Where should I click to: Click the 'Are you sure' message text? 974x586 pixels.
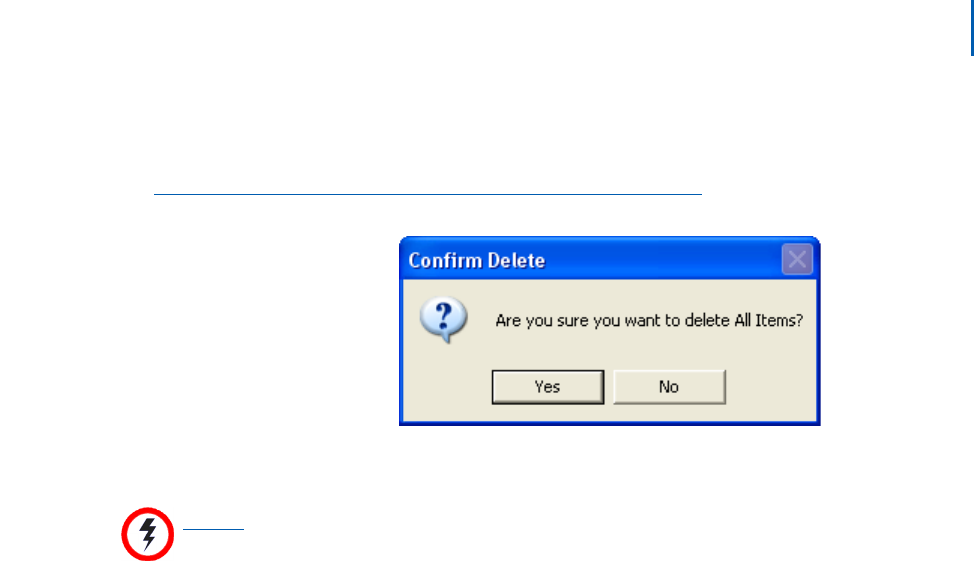[649, 321]
